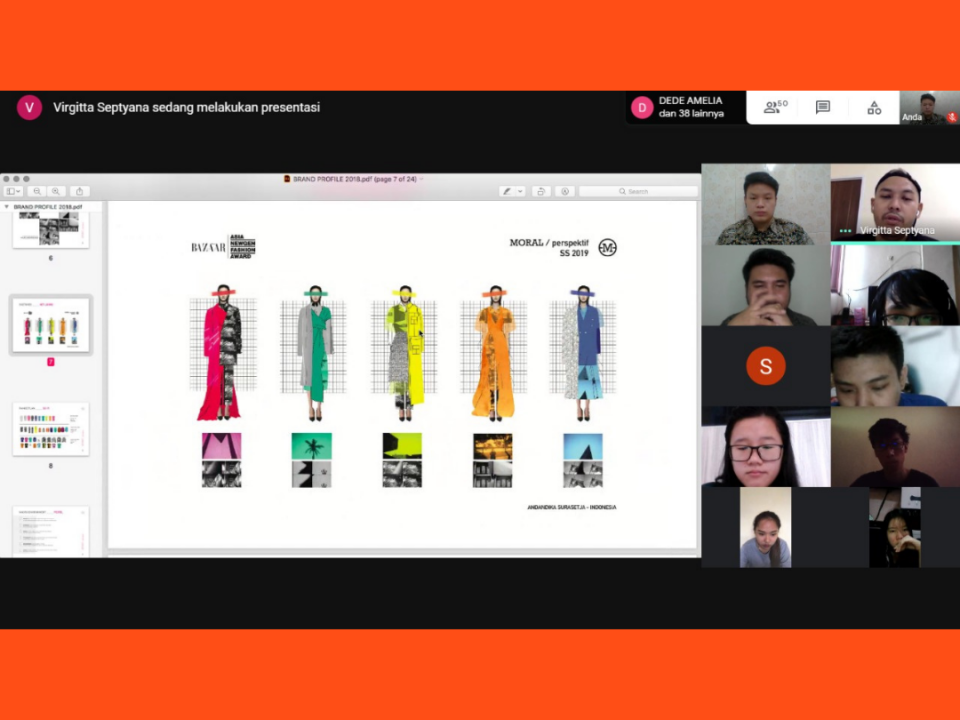This screenshot has width=960, height=720.
Task: Click the yellow-green mood image
Action: [x=402, y=446]
